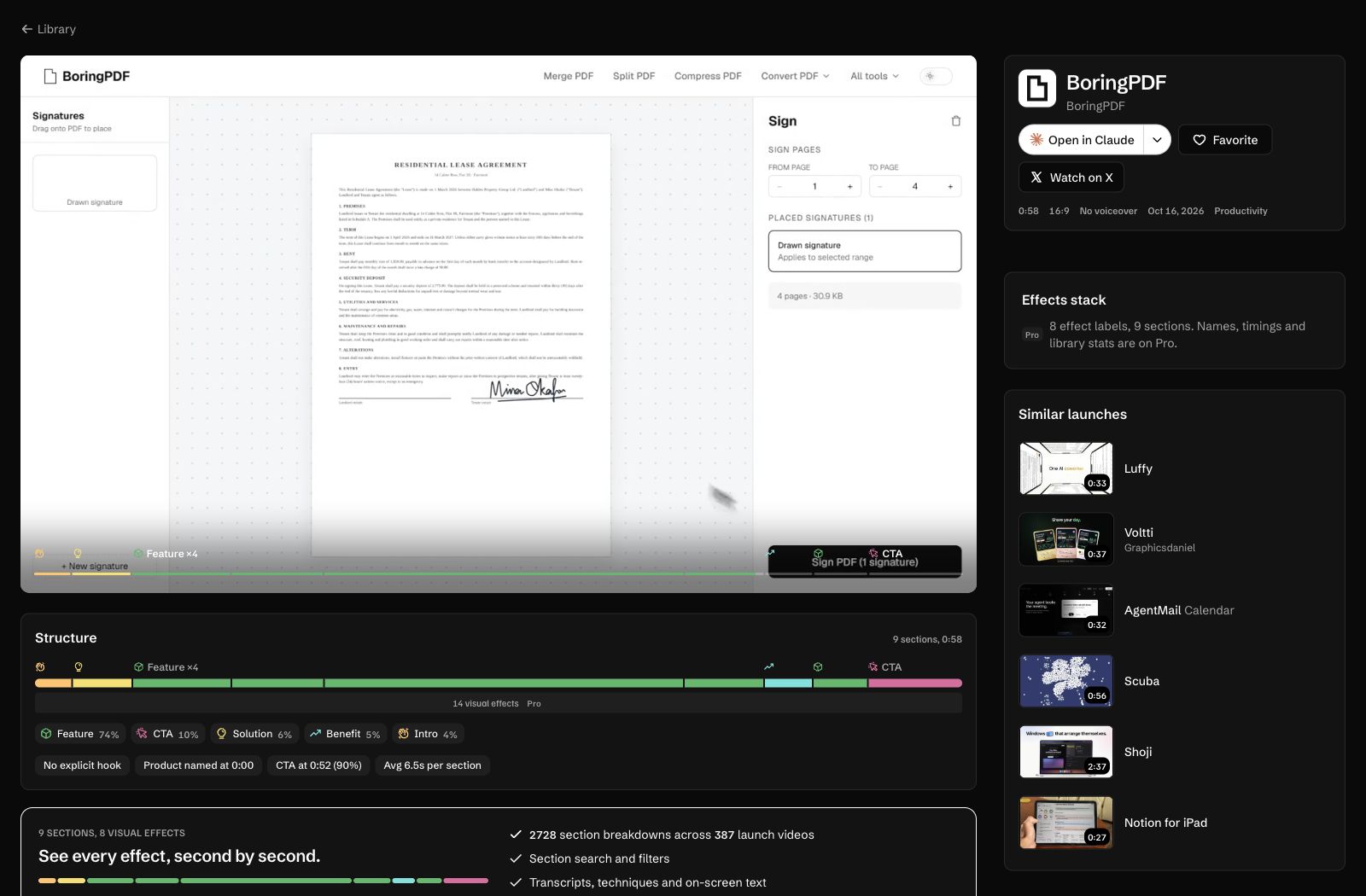Click the Intro waving-hand icon in Structure timeline
The height and width of the screenshot is (896, 1366).
[x=40, y=667]
